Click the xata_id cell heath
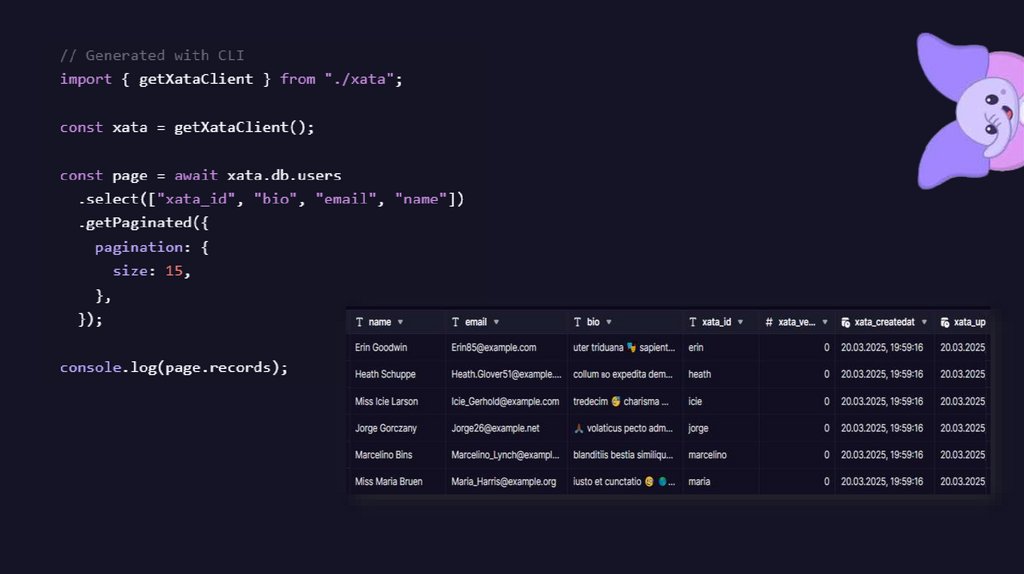This screenshot has height=574, width=1024. [x=699, y=374]
